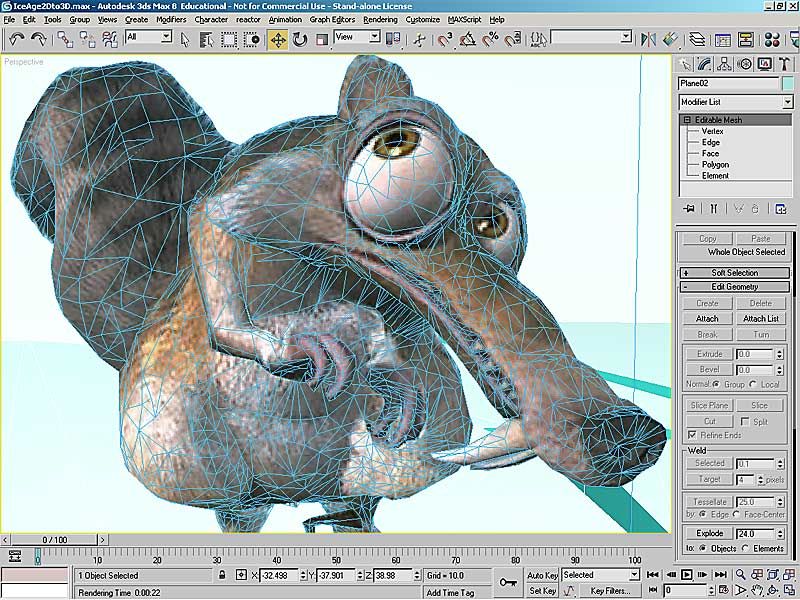This screenshot has height=600, width=800.
Task: Open the Hierarchy command panel tab
Action: pyautogui.click(x=724, y=64)
